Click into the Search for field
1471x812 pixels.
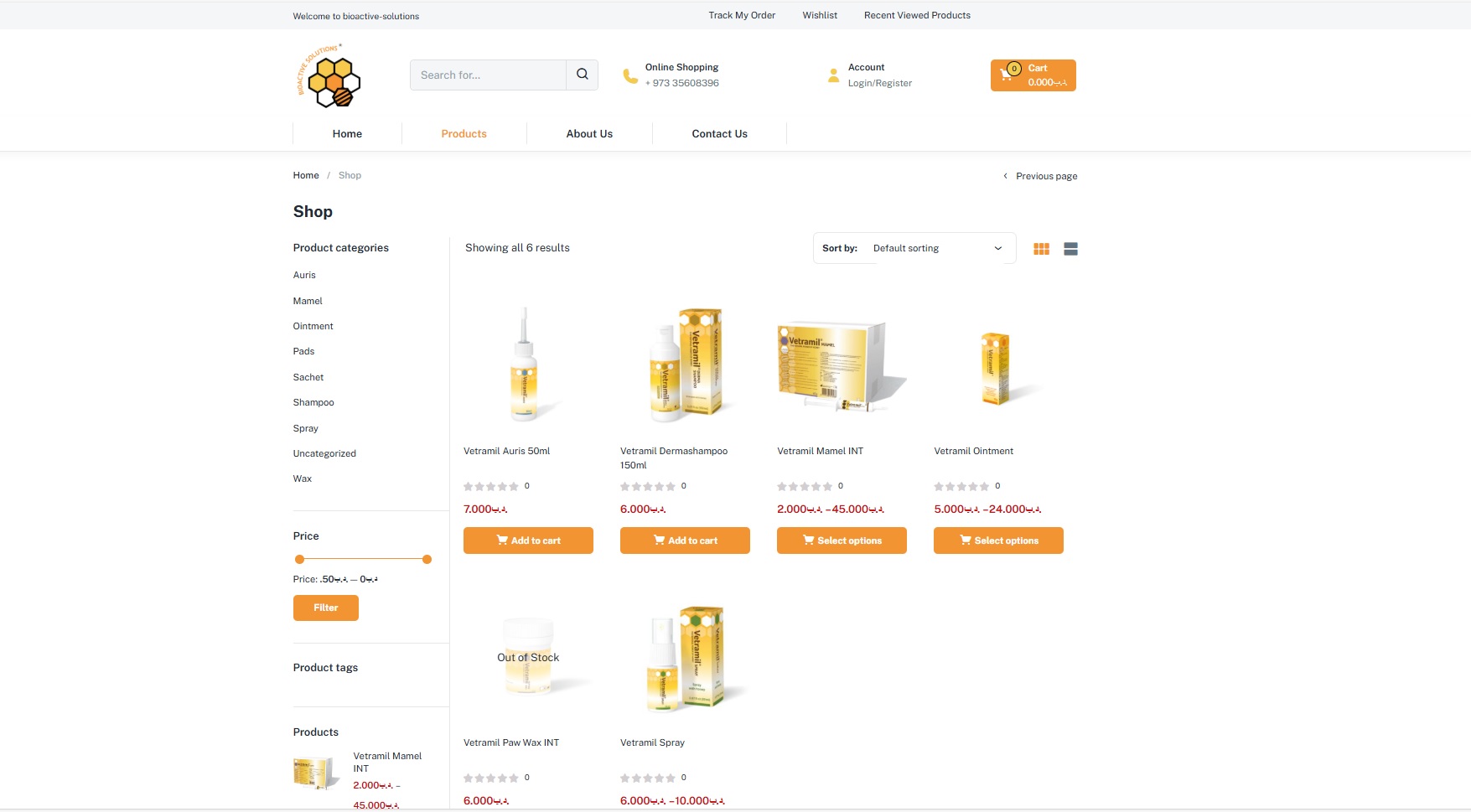488,75
